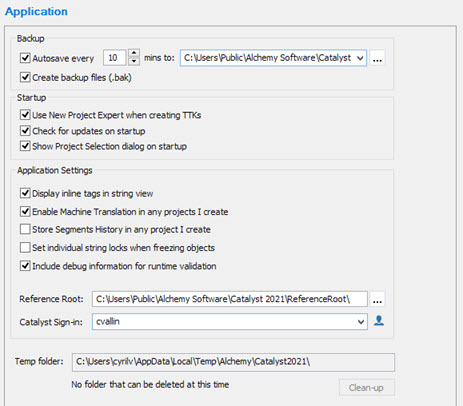Toggle Display inline tags in string view

tap(25, 193)
